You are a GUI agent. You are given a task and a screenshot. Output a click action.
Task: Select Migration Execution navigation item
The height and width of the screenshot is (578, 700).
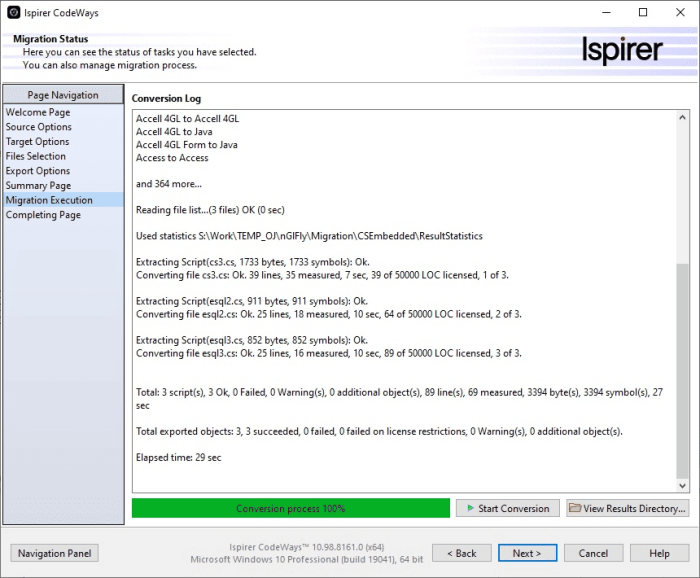(x=49, y=200)
